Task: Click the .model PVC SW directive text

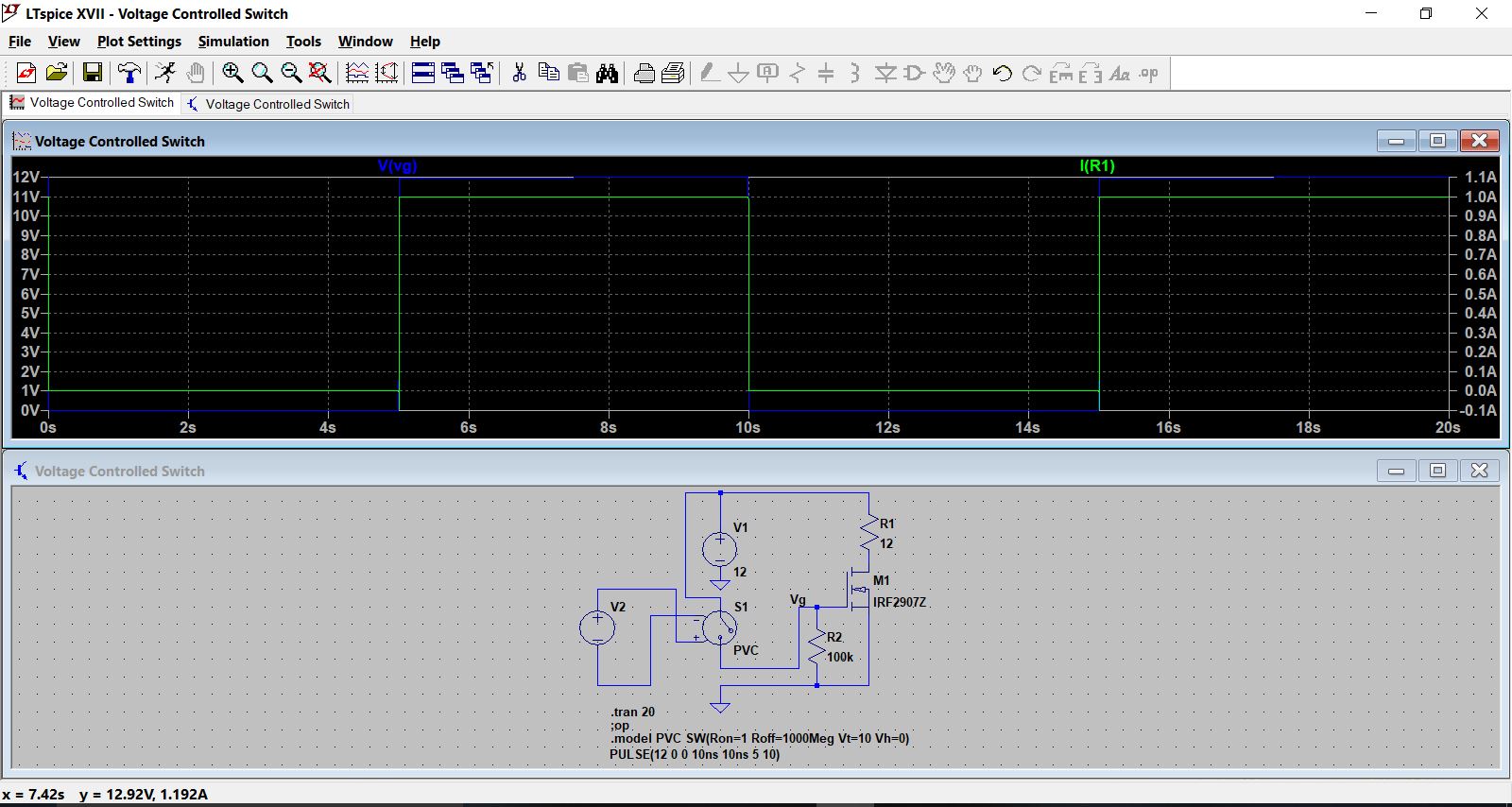Action: tap(760, 738)
